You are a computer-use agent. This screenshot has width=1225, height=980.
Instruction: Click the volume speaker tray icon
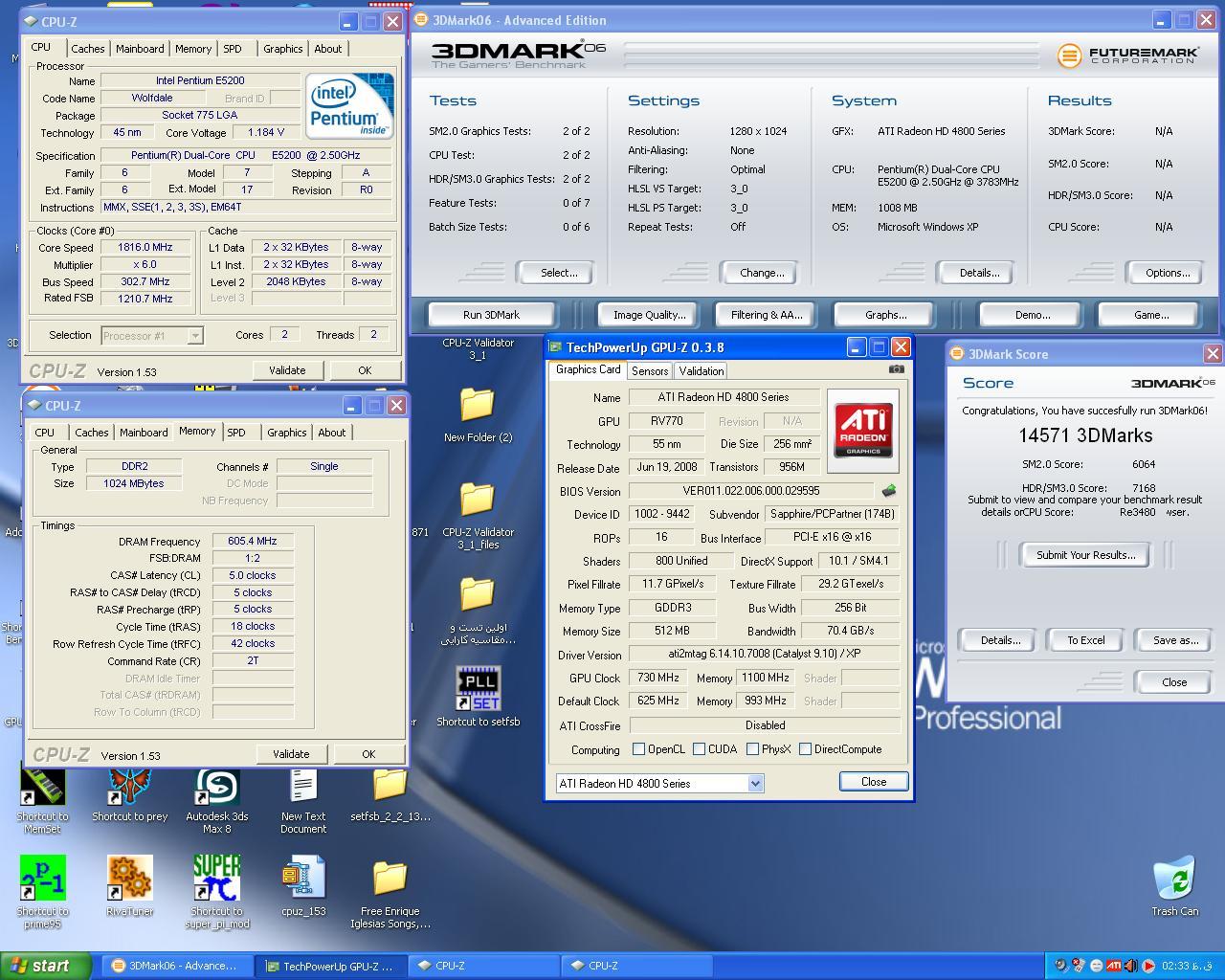tap(1131, 966)
